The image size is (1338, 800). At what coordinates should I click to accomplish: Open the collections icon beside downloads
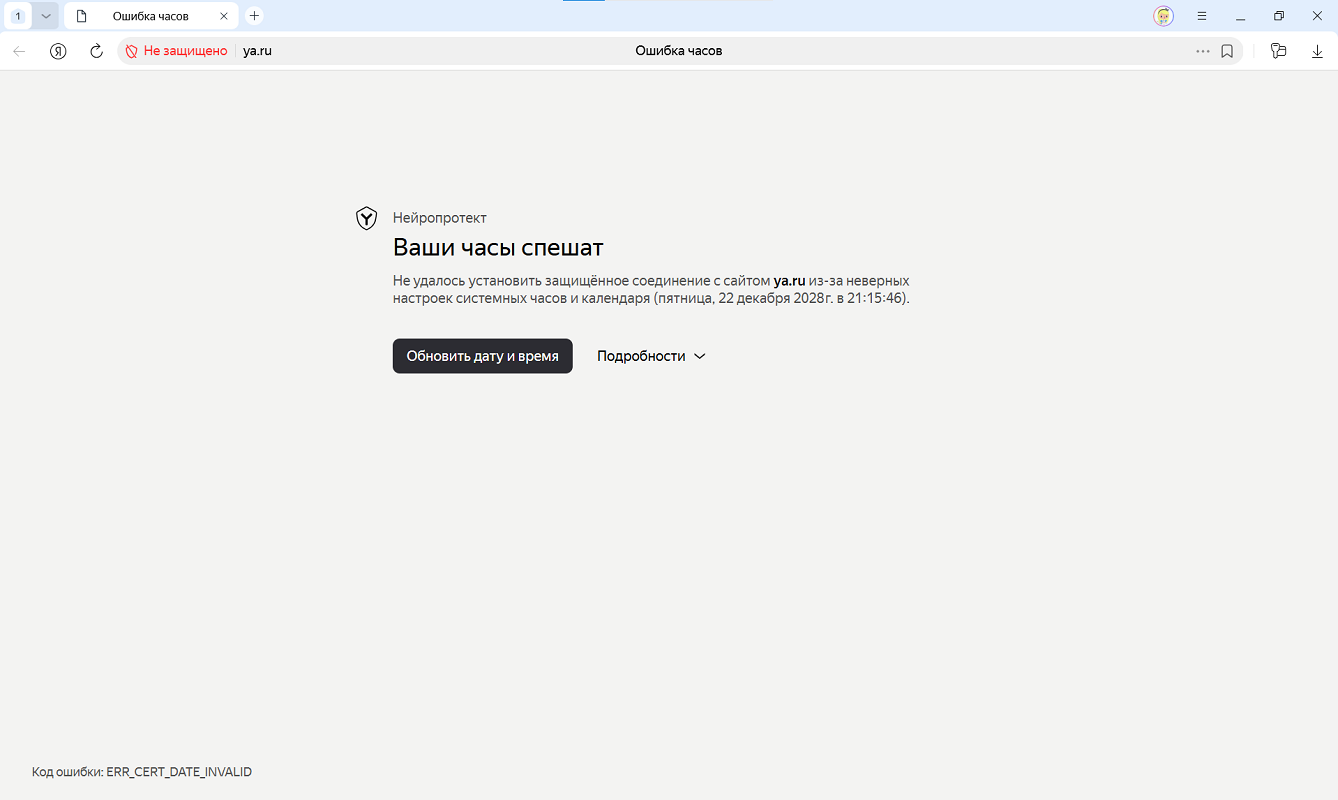1278,51
